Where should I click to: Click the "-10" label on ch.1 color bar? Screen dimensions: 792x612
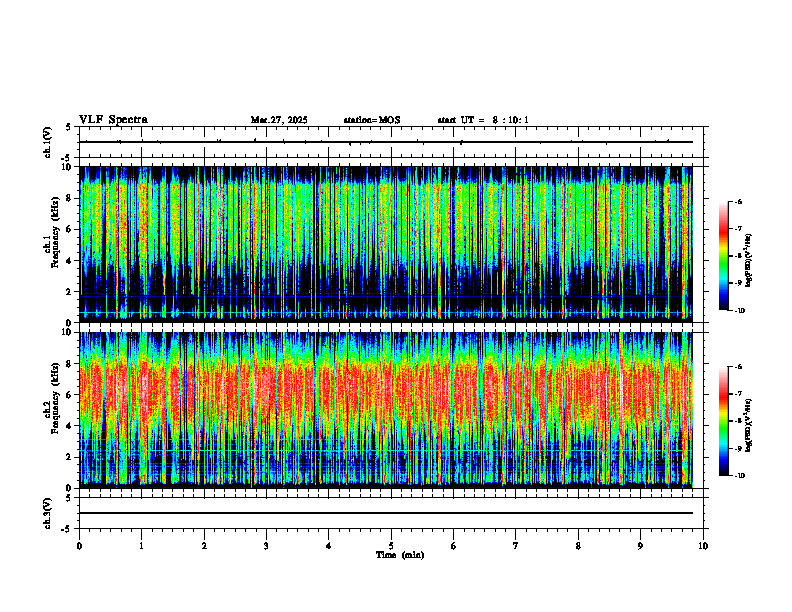(x=739, y=311)
